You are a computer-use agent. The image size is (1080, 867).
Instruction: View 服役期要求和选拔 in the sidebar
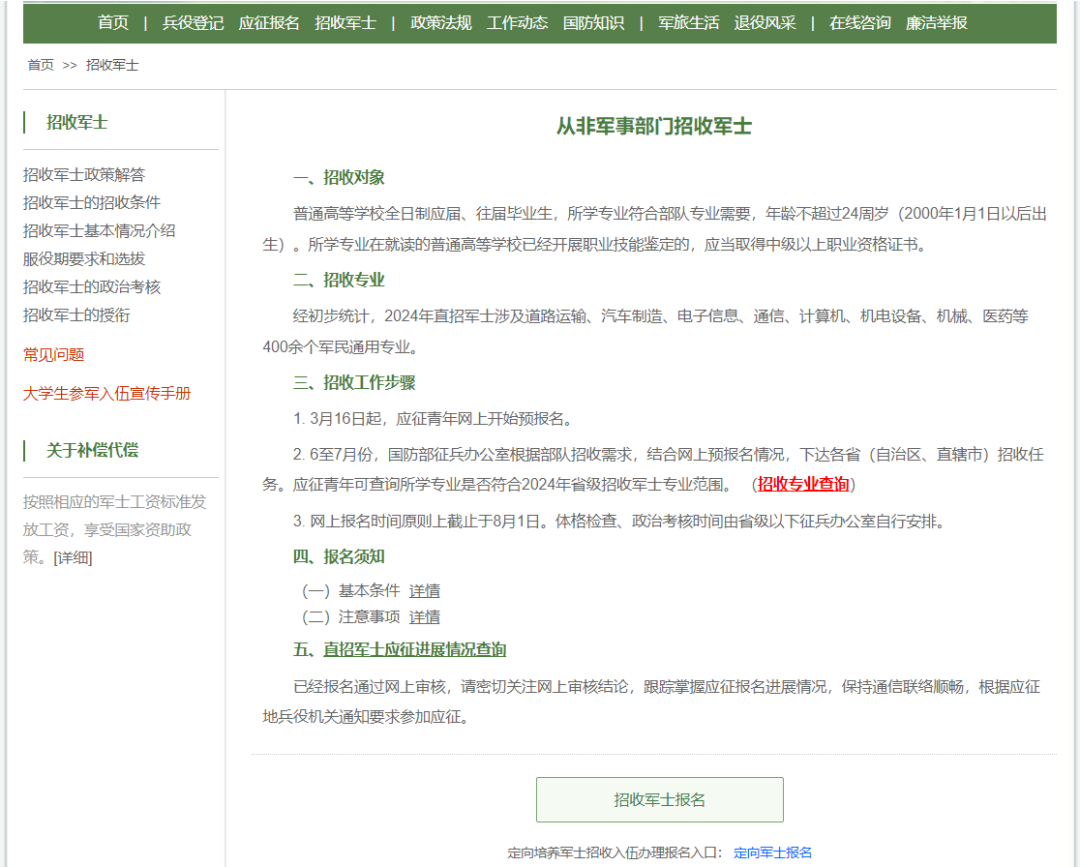[x=84, y=259]
